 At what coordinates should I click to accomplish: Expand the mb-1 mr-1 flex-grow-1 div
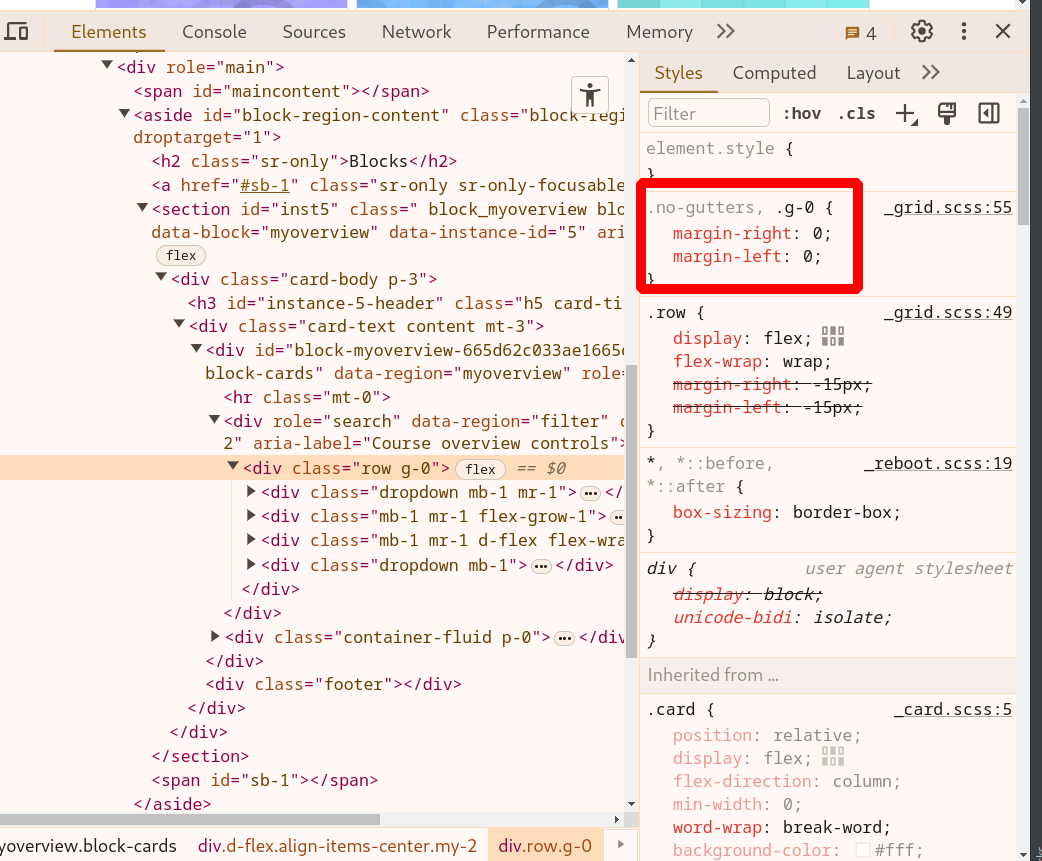coord(251,516)
